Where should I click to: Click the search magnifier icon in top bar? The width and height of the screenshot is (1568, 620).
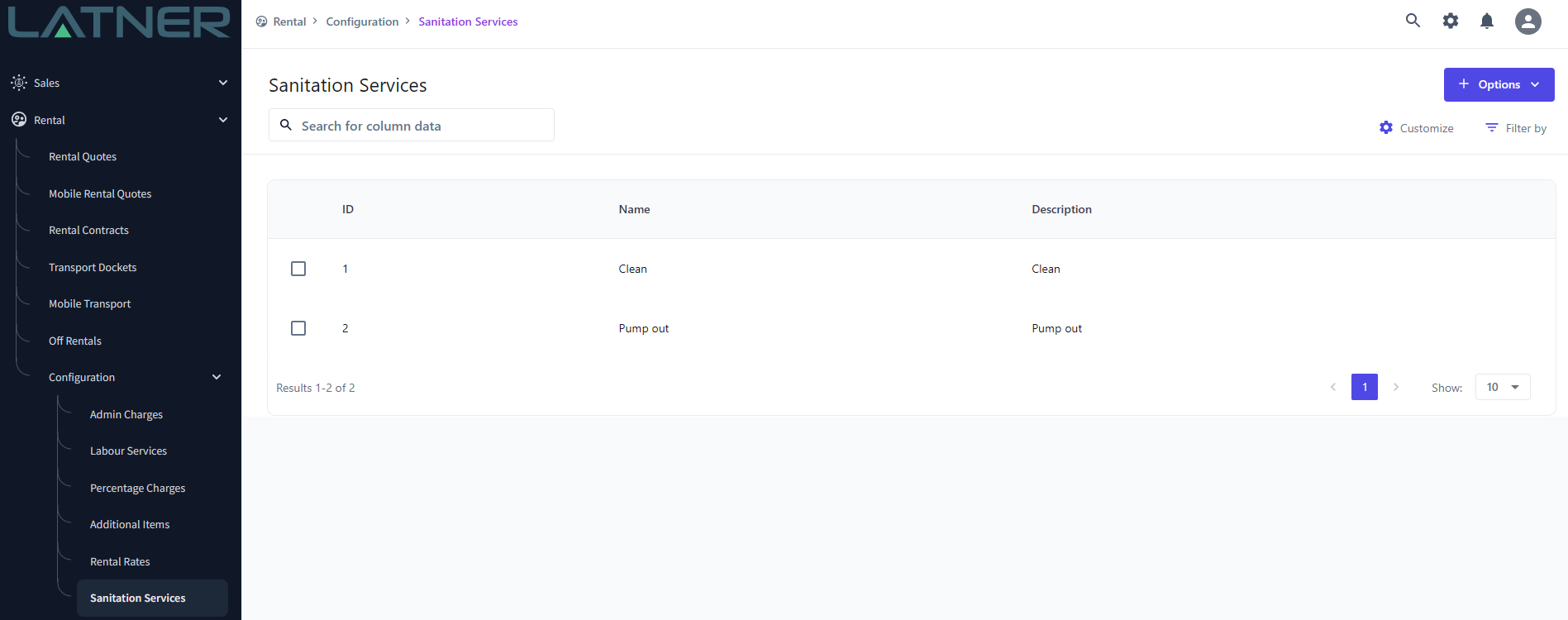click(1413, 21)
